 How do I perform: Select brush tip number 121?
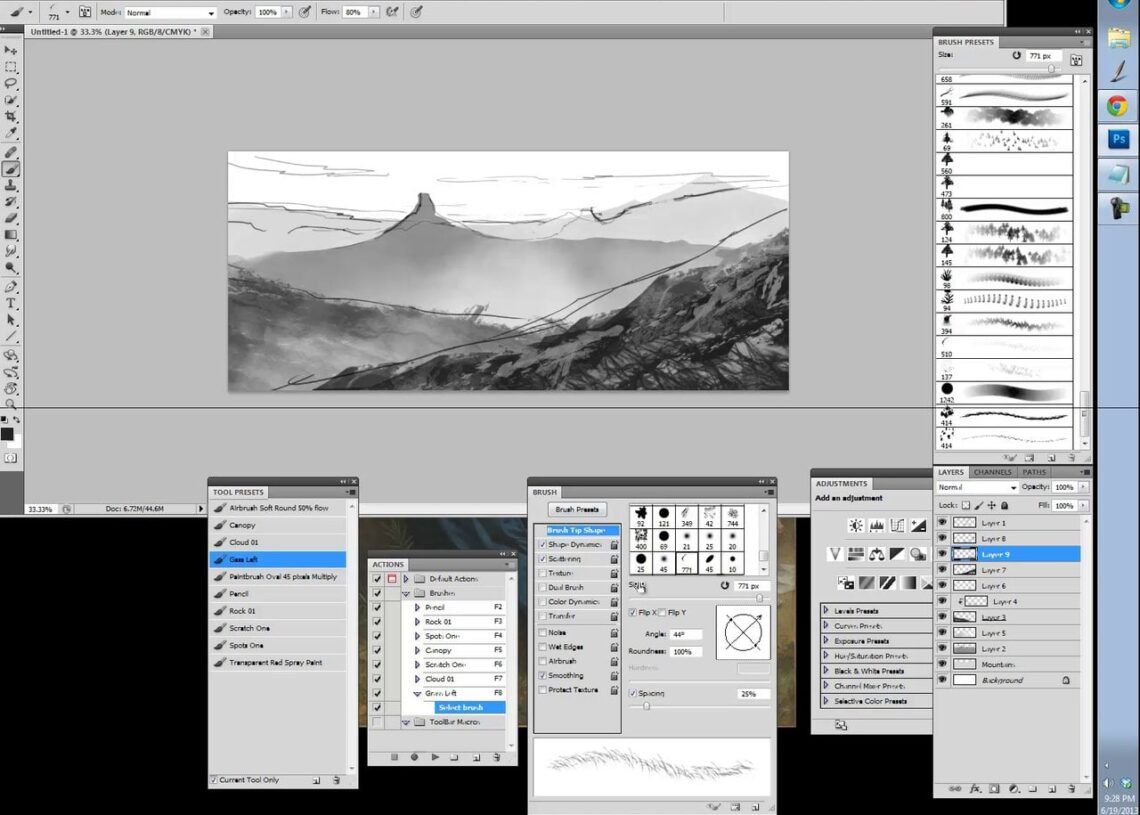click(x=663, y=514)
